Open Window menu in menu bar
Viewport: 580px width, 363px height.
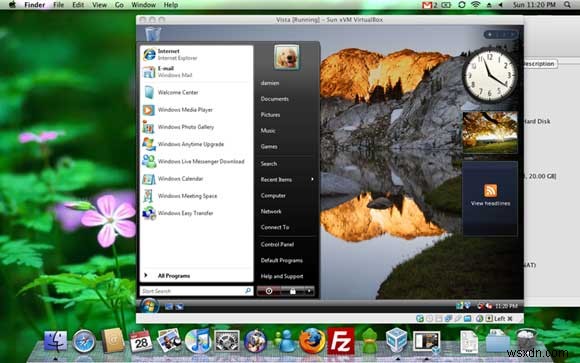(x=143, y=5)
